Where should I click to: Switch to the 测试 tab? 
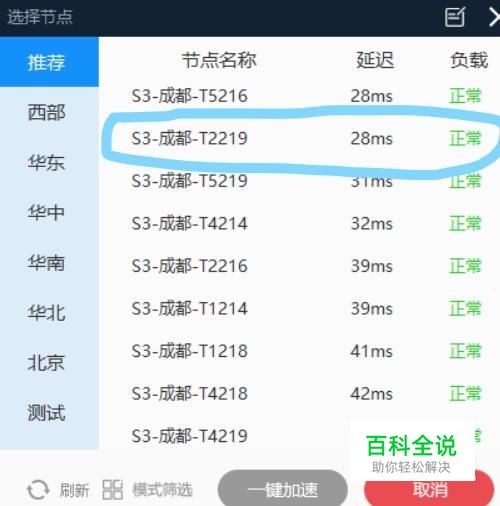49,413
